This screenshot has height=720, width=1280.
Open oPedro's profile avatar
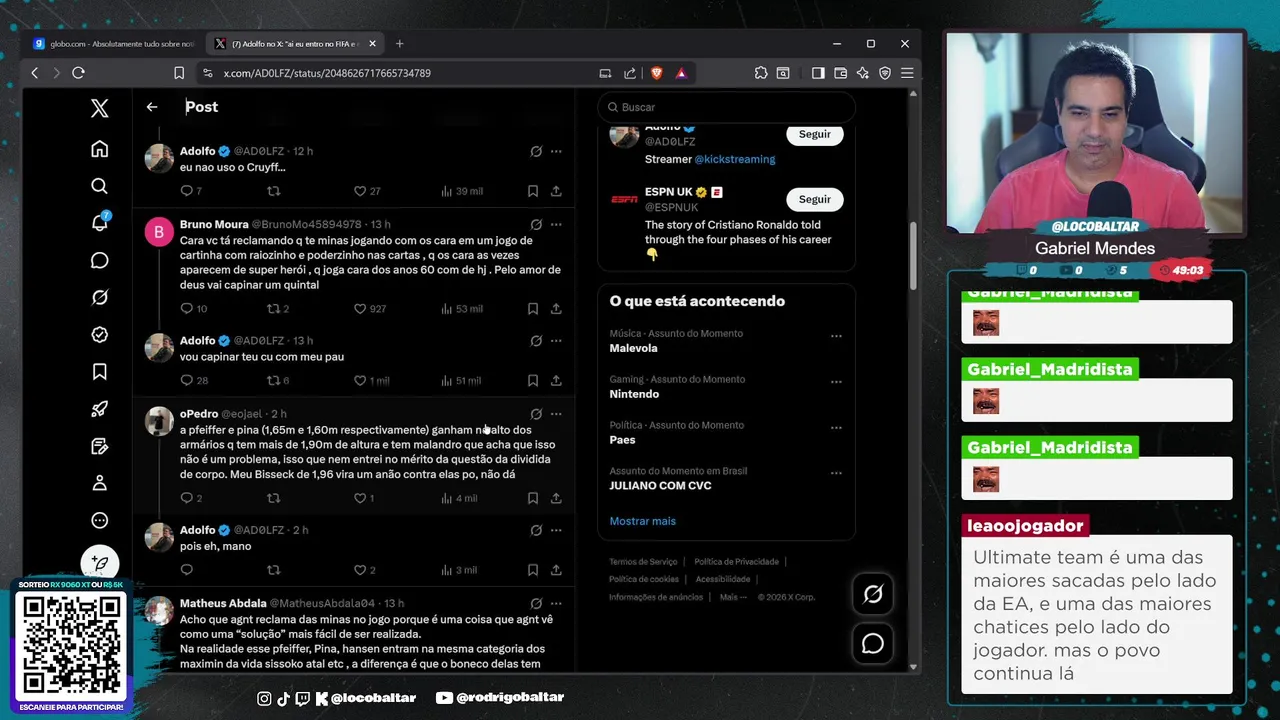[x=159, y=421]
